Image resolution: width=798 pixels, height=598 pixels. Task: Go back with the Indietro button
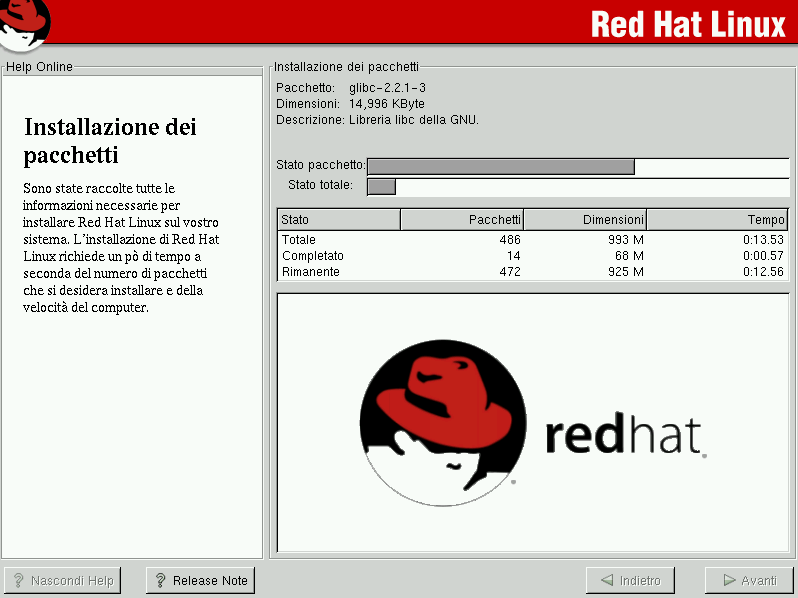point(630,581)
